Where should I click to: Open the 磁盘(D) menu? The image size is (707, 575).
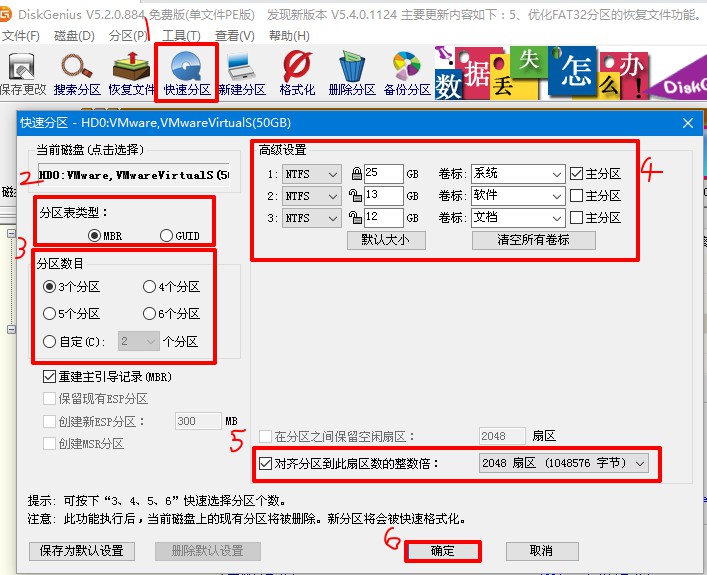pos(74,36)
